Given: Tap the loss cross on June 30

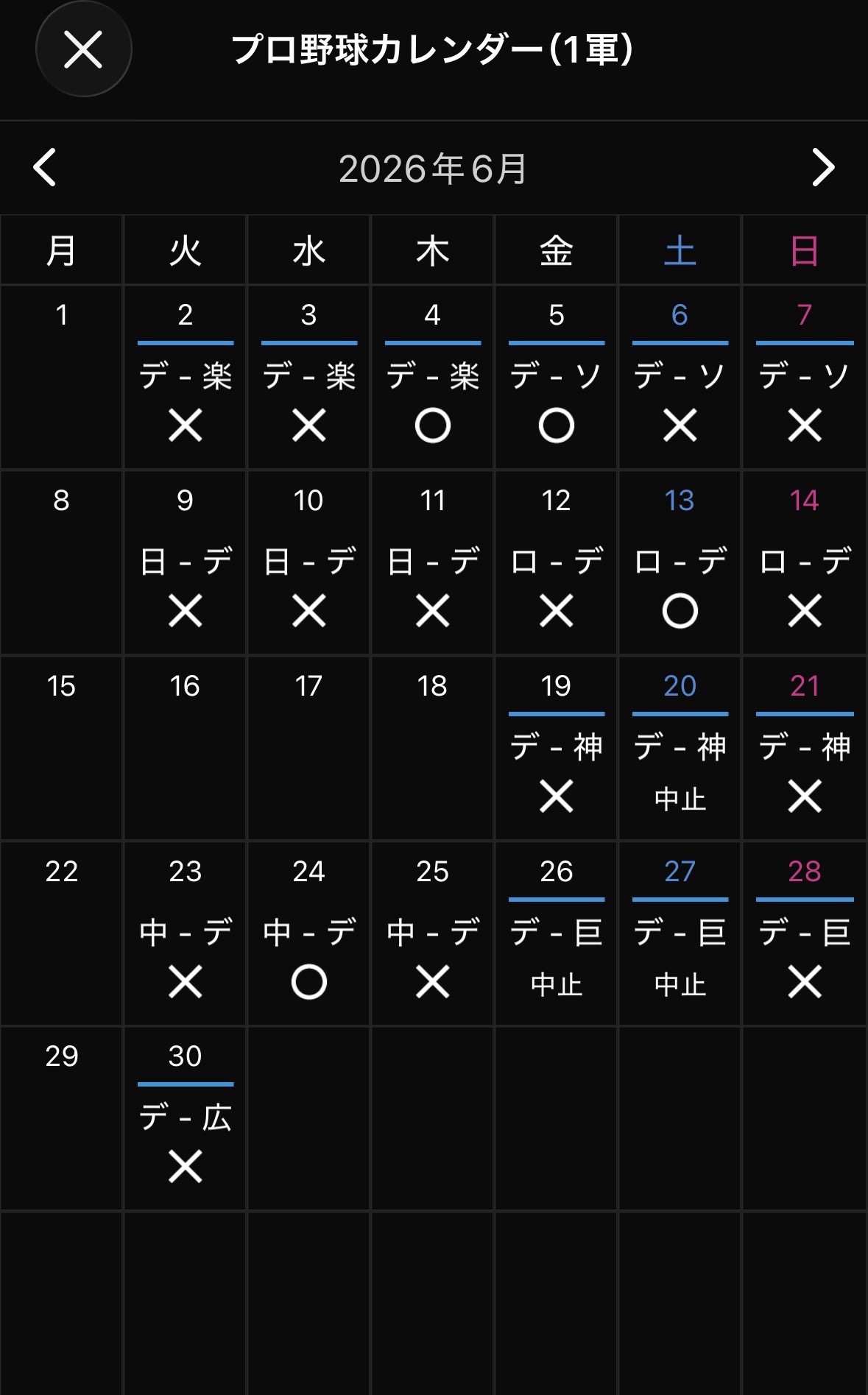Looking at the screenshot, I should pos(185,1167).
